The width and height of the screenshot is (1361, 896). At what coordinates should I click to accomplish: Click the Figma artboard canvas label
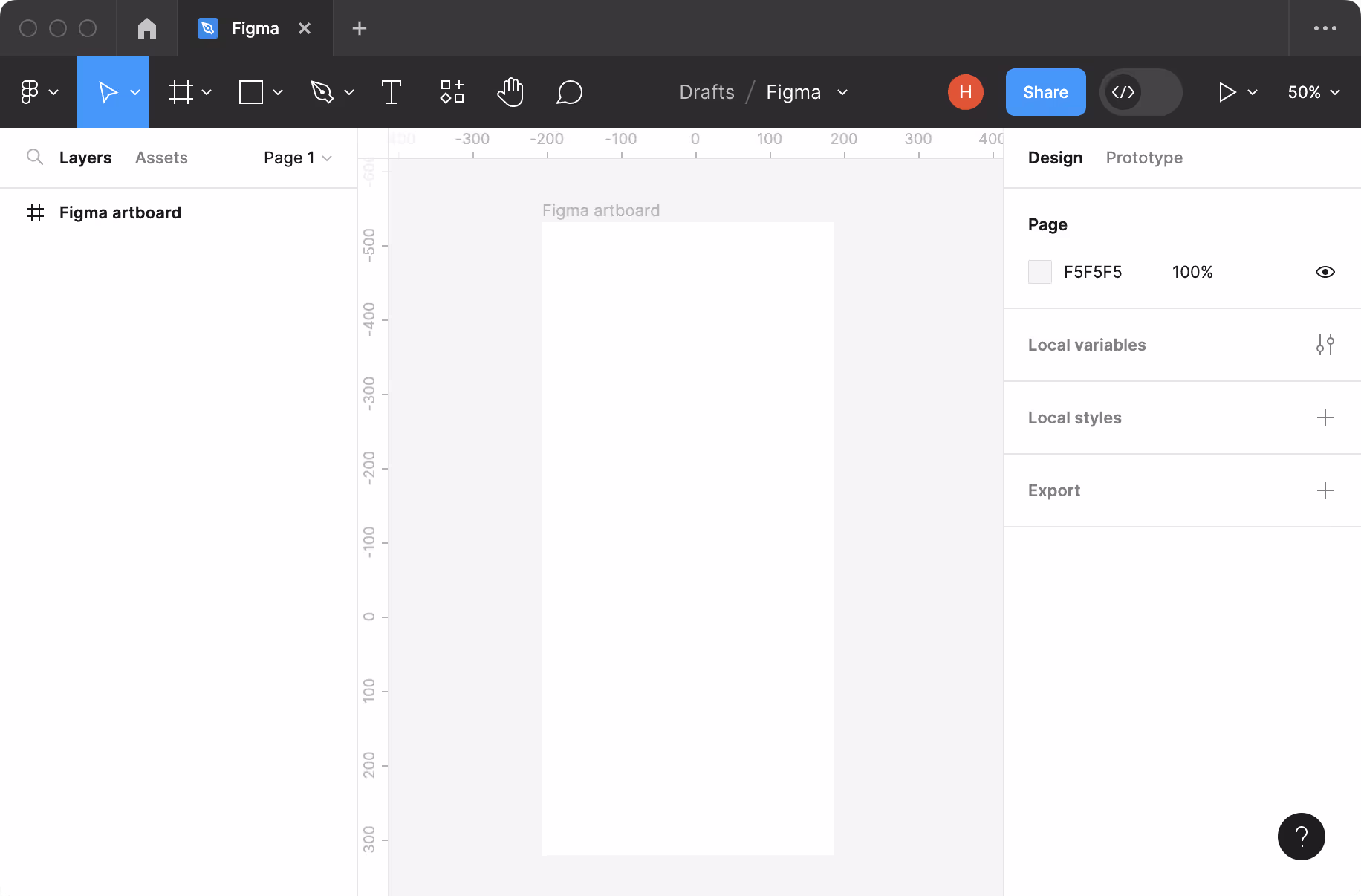pos(601,210)
